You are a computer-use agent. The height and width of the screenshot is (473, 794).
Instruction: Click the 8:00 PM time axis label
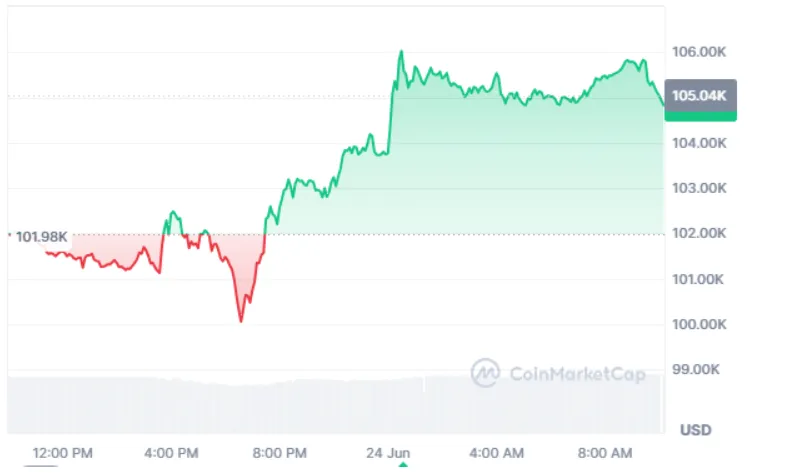pyautogui.click(x=280, y=453)
